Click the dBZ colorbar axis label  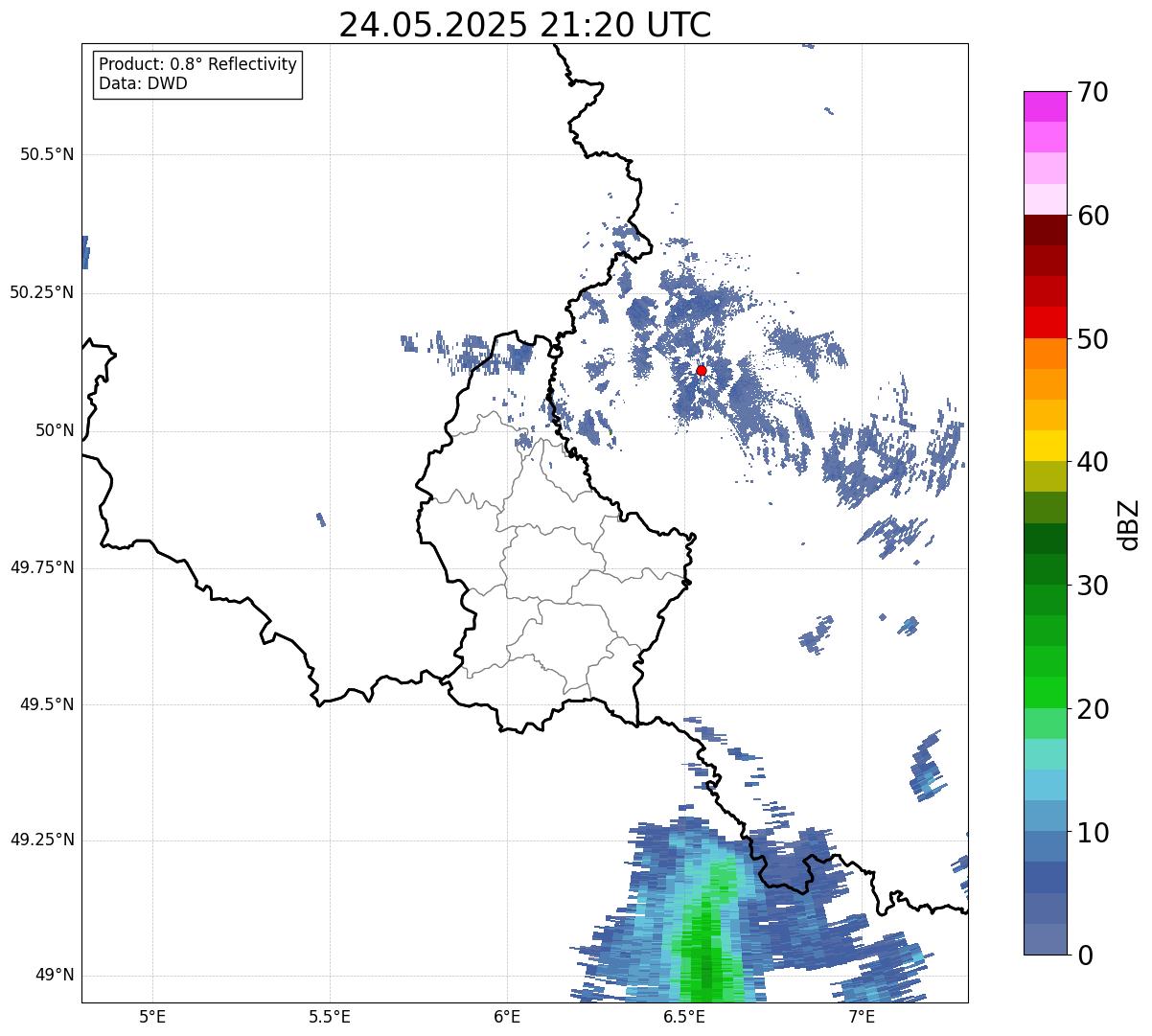pos(1129,524)
